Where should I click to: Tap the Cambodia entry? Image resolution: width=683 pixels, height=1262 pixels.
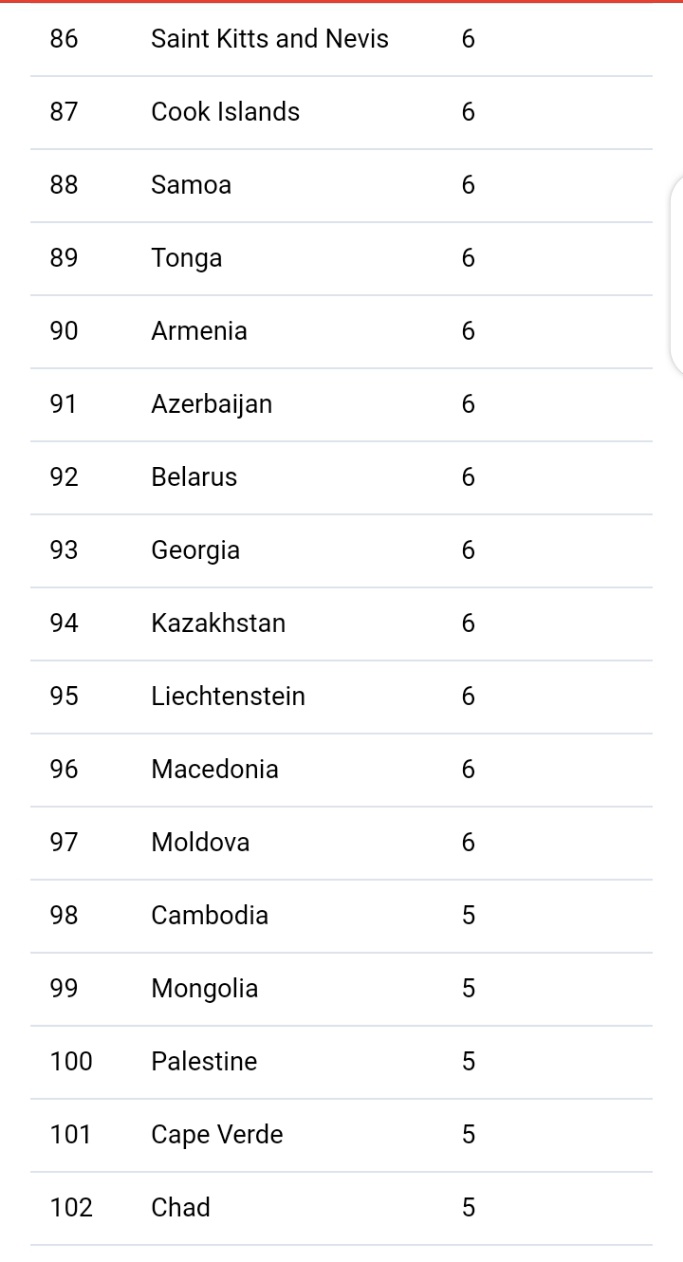(209, 915)
